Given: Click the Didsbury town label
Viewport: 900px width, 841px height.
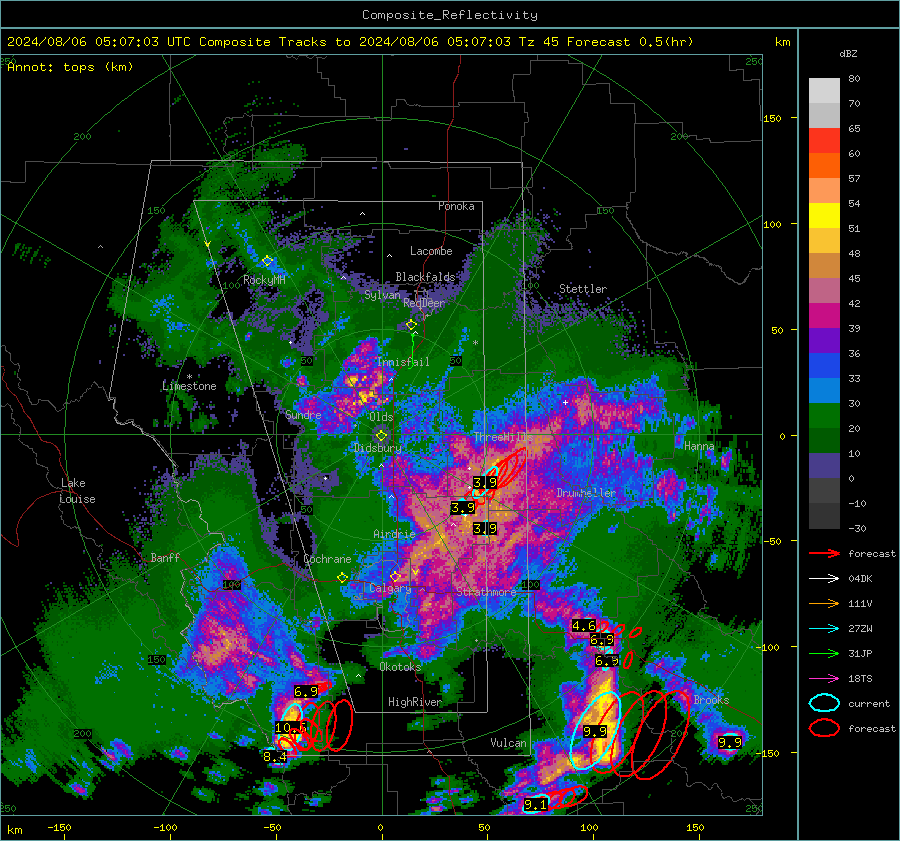Looking at the screenshot, I should coord(378,448).
